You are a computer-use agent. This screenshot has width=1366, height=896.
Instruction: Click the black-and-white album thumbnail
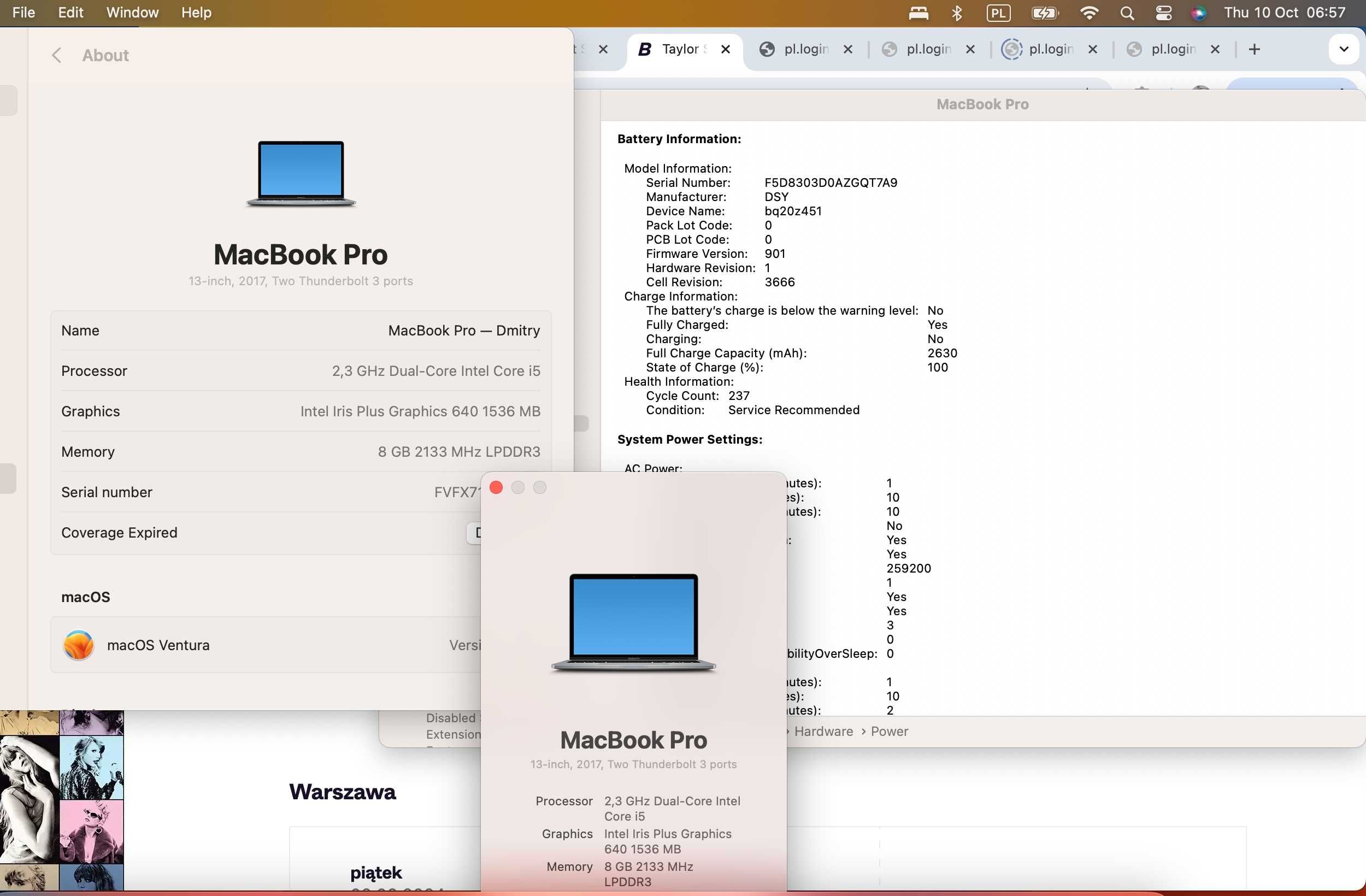coord(30,799)
